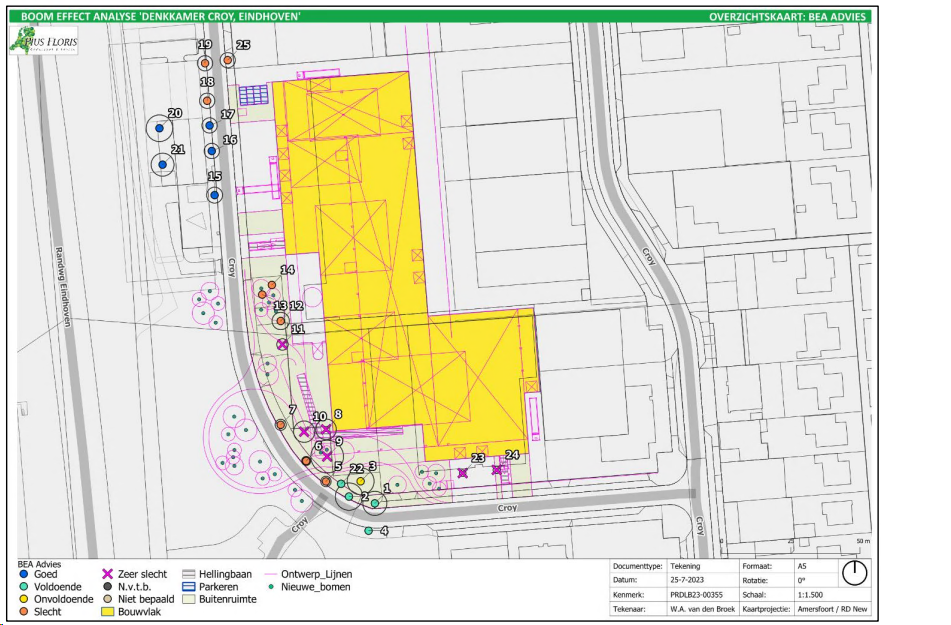This screenshot has width=951, height=625.
Task: Click the '50 m' scale label
Action: pyautogui.click(x=863, y=541)
